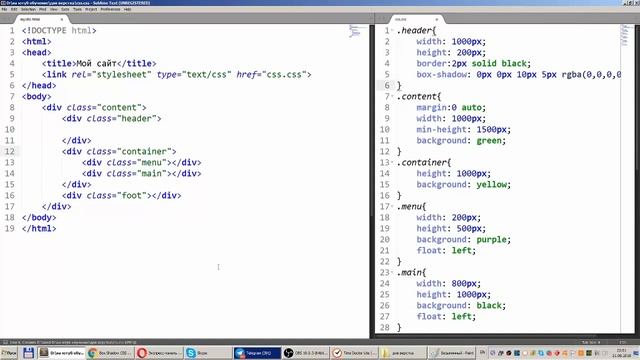The image size is (640, 360).
Task: Switch to Chrome Box Shadow CSS taskbar button
Action: [110, 353]
